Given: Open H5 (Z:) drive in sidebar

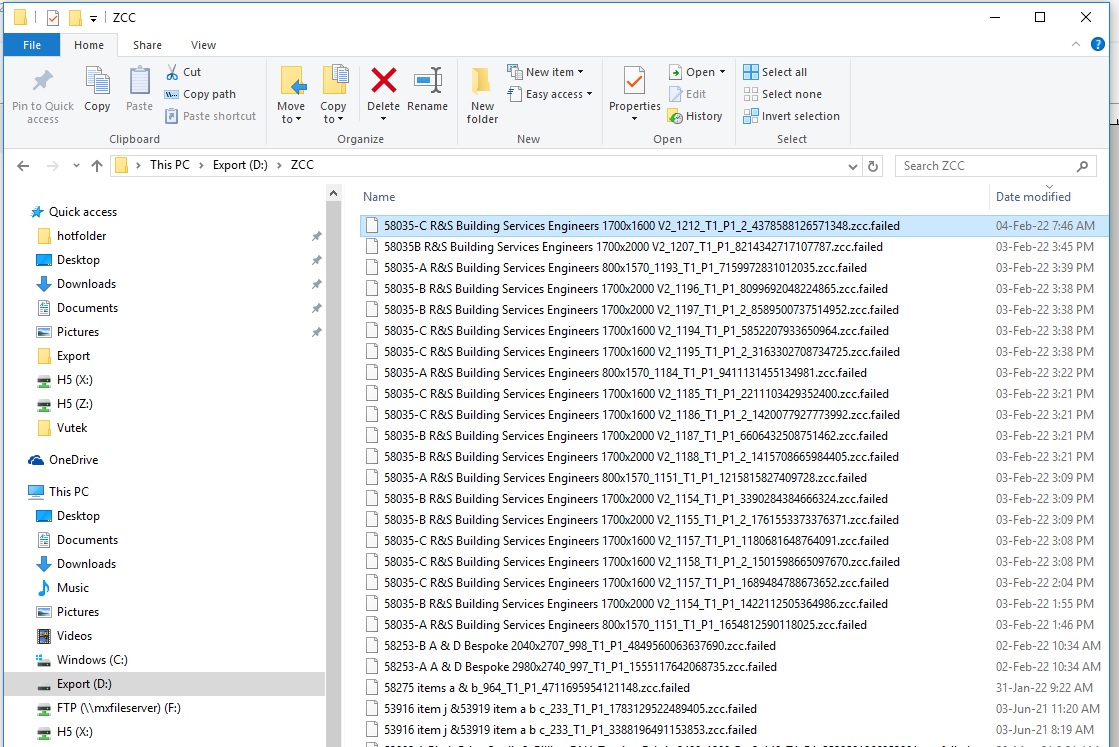Looking at the screenshot, I should point(75,404).
